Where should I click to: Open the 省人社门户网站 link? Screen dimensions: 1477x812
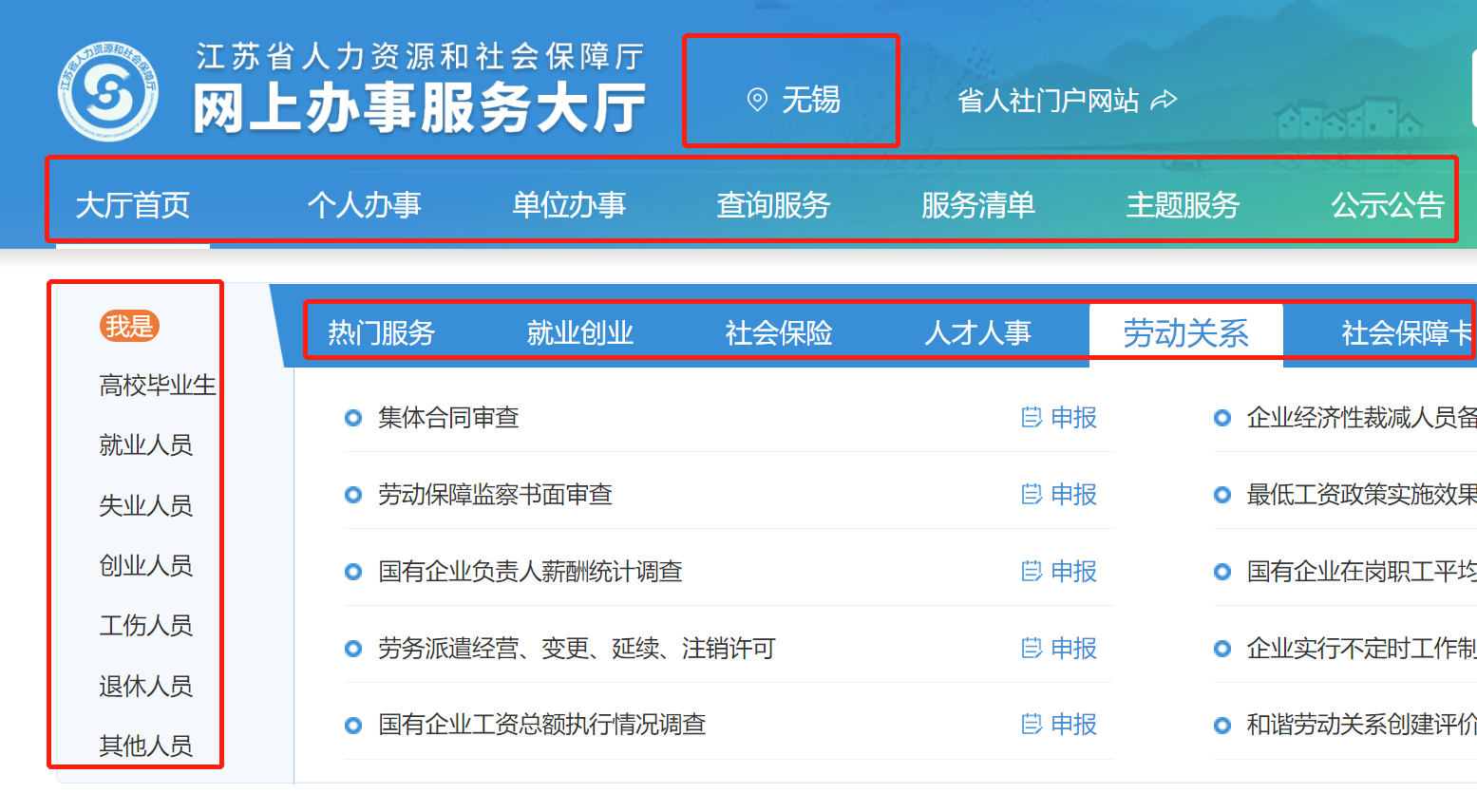pos(1048,101)
